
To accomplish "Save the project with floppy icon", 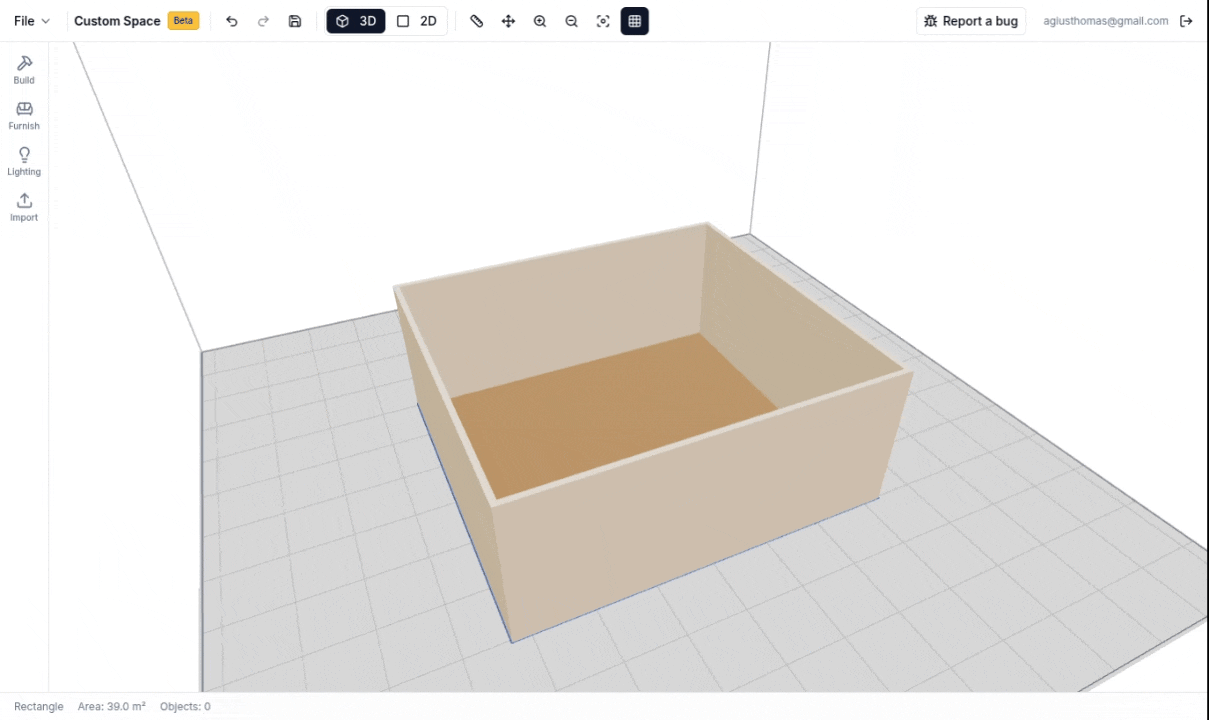I will click(x=295, y=21).
